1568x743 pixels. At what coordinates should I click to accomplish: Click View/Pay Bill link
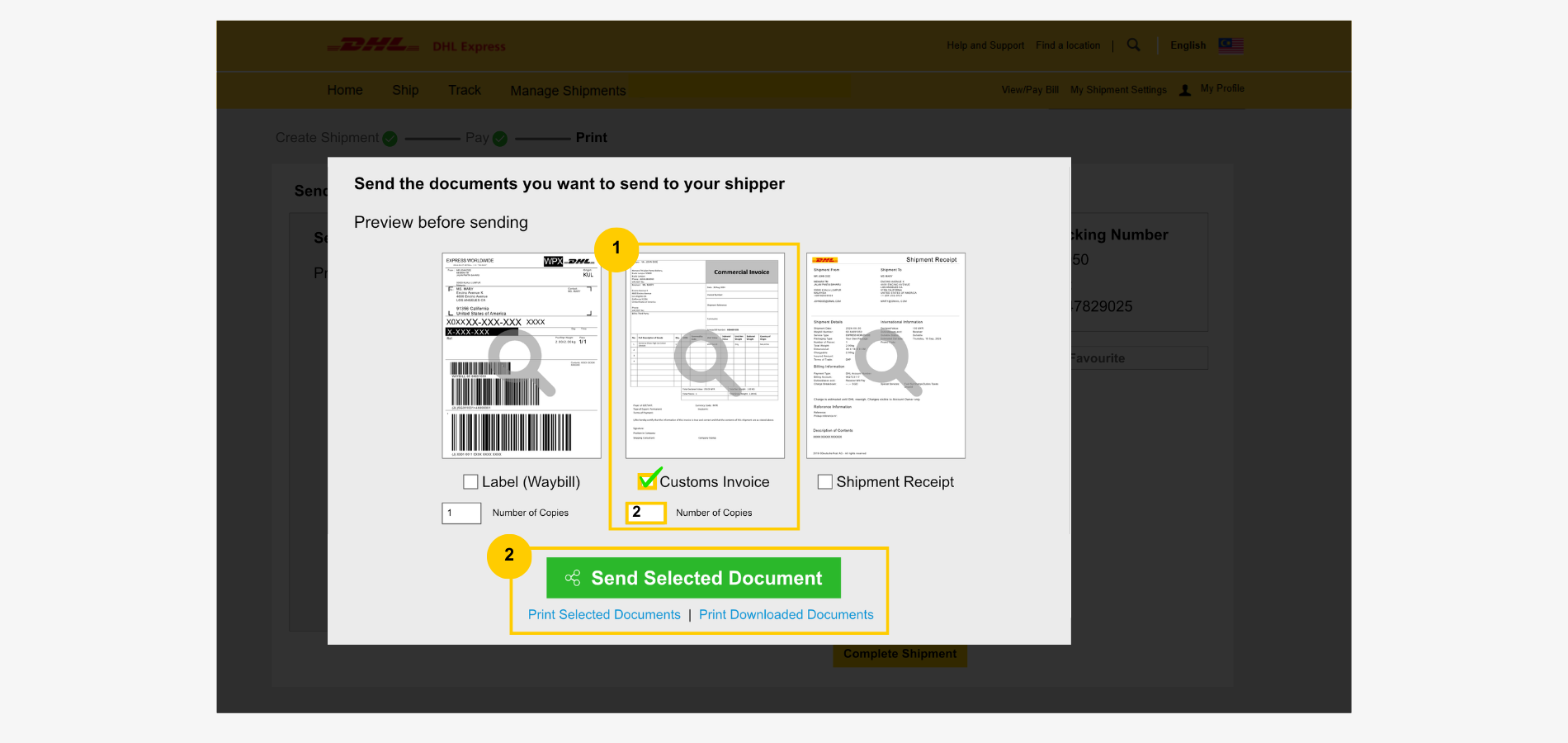(x=1030, y=90)
